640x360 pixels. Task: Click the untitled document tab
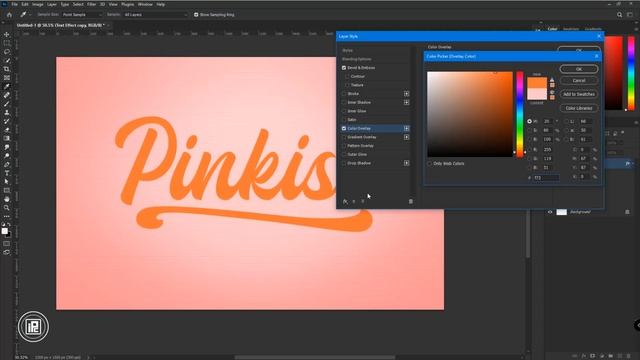coord(60,25)
